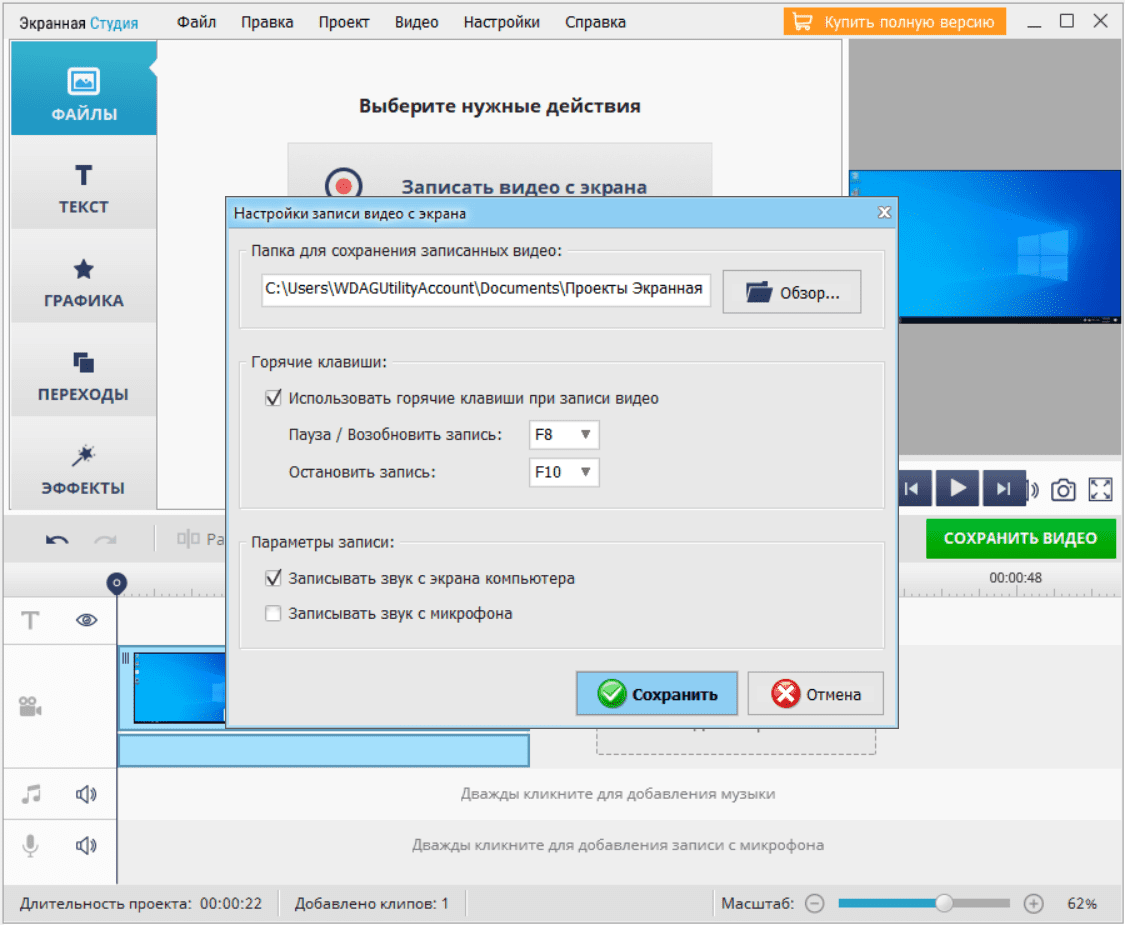The image size is (1125, 925).
Task: Open the Проект menu
Action: (344, 22)
